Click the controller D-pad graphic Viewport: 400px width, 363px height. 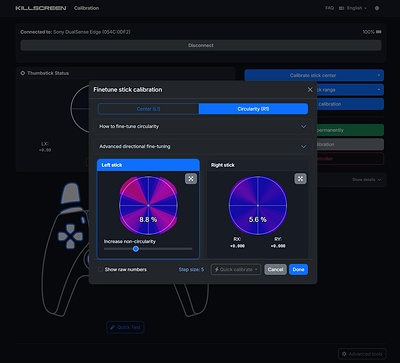click(70, 236)
